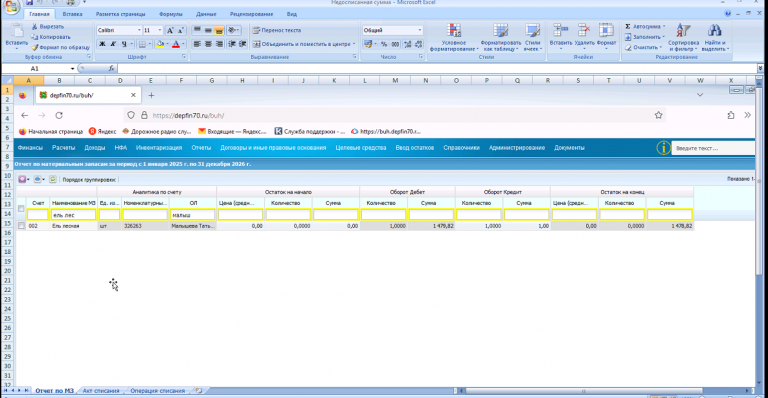Switch to the Формулы ribbon tab
The width and height of the screenshot is (768, 398).
coord(170,14)
